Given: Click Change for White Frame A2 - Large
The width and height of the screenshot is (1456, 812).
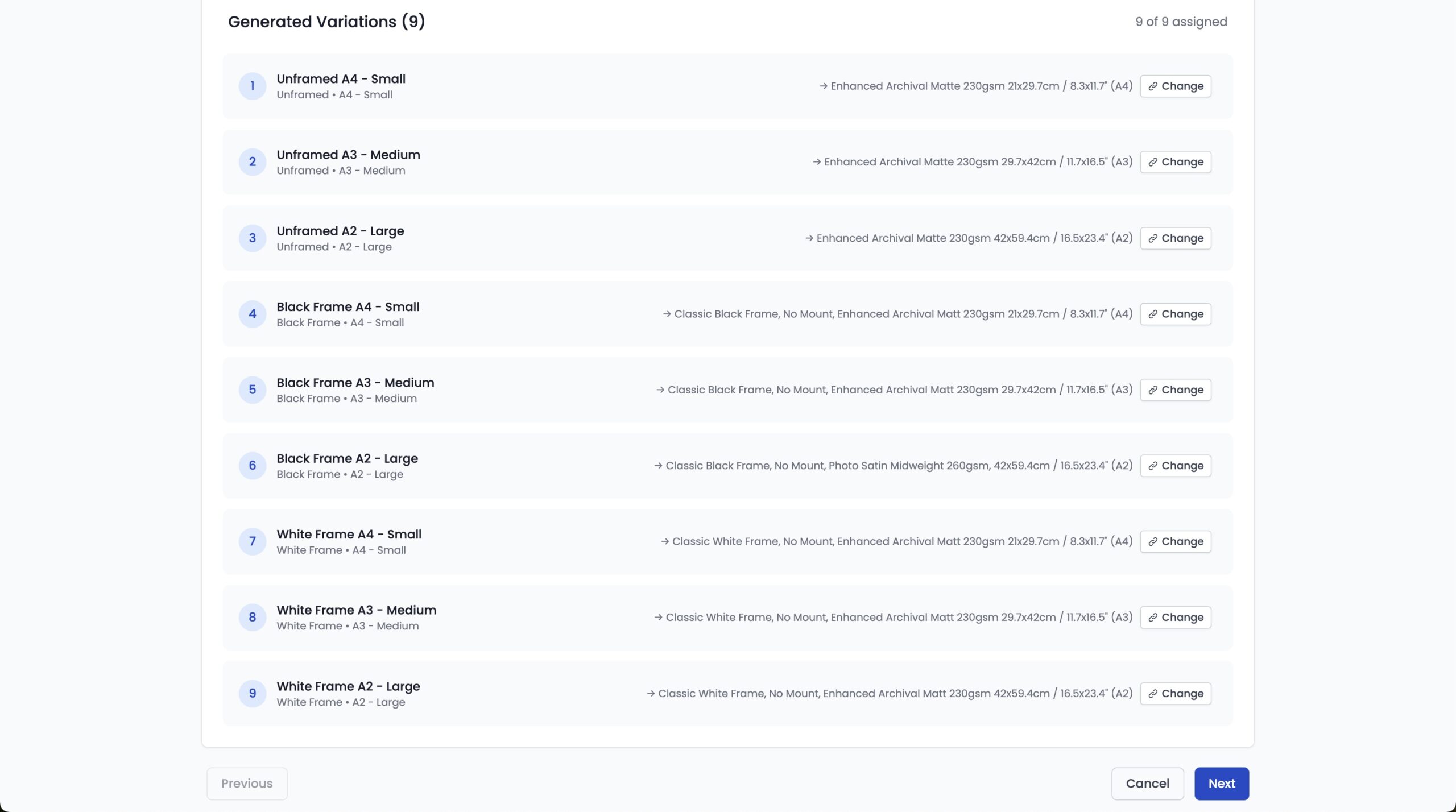Looking at the screenshot, I should click(x=1175, y=694).
